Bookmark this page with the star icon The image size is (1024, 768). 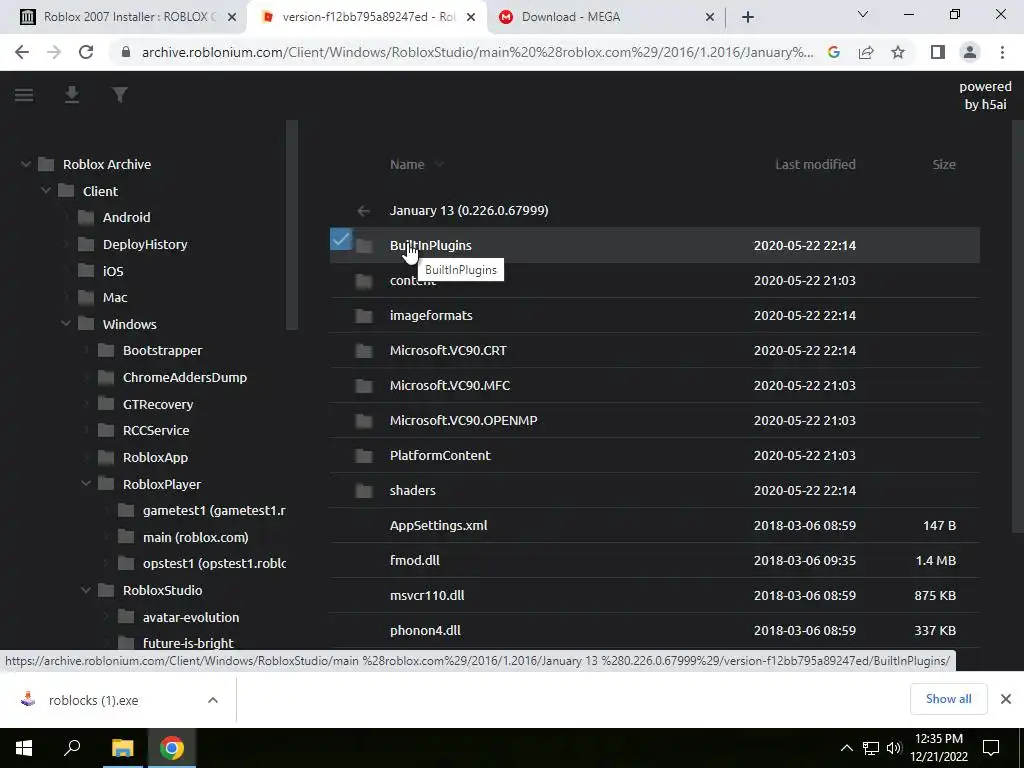[x=898, y=52]
